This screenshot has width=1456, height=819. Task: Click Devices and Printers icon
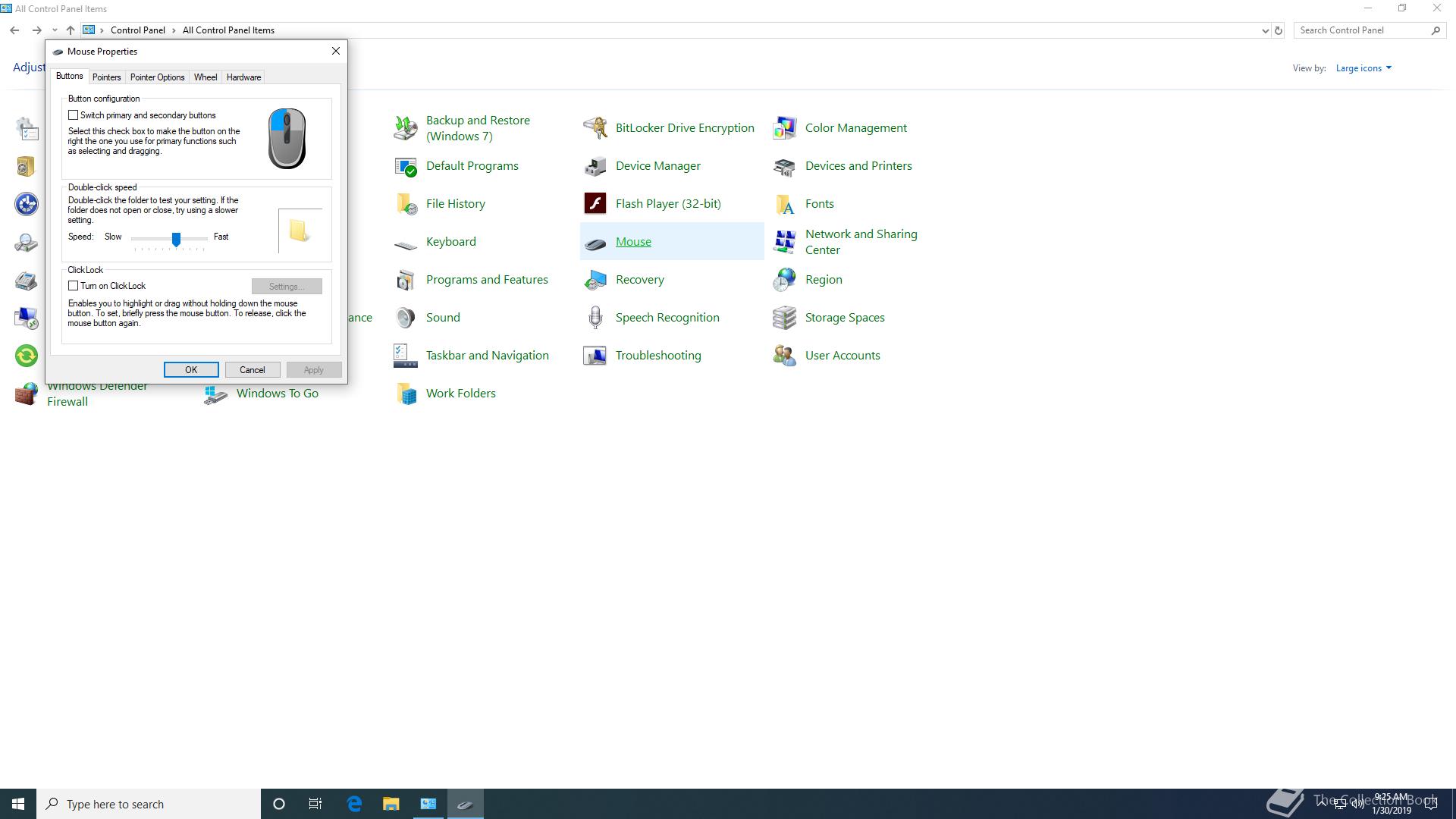click(785, 166)
